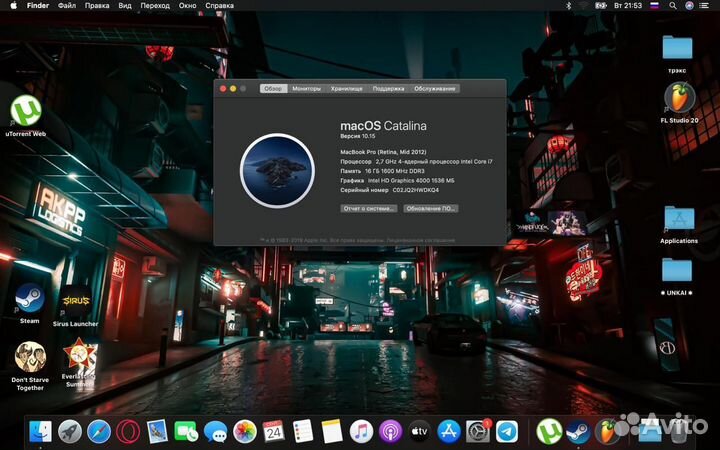Open Notification Center list icon
The height and width of the screenshot is (450, 720).
[704, 6]
